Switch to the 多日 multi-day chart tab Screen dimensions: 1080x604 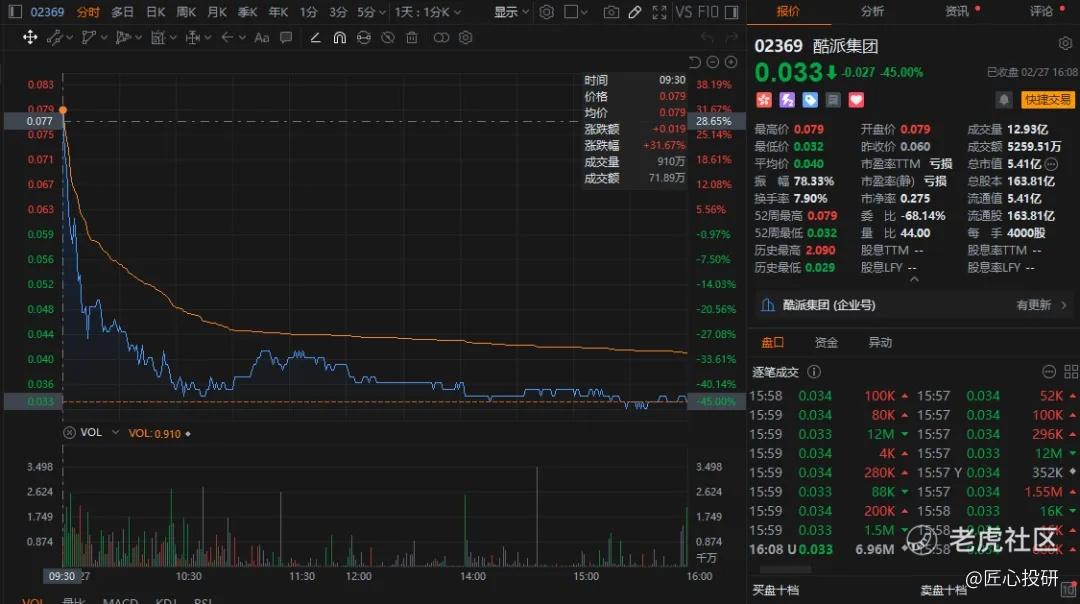tap(123, 12)
